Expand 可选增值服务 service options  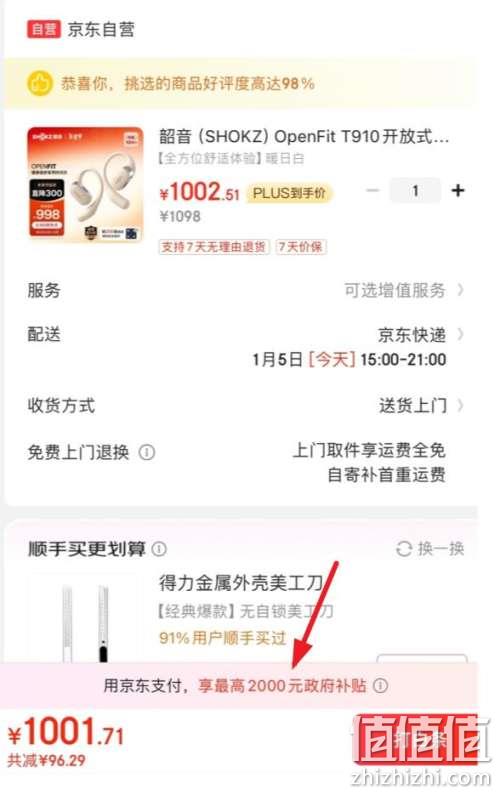pyautogui.click(x=404, y=290)
